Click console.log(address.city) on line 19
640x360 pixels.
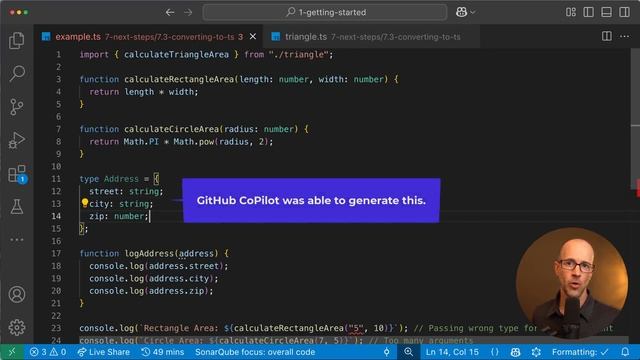[x=154, y=279]
